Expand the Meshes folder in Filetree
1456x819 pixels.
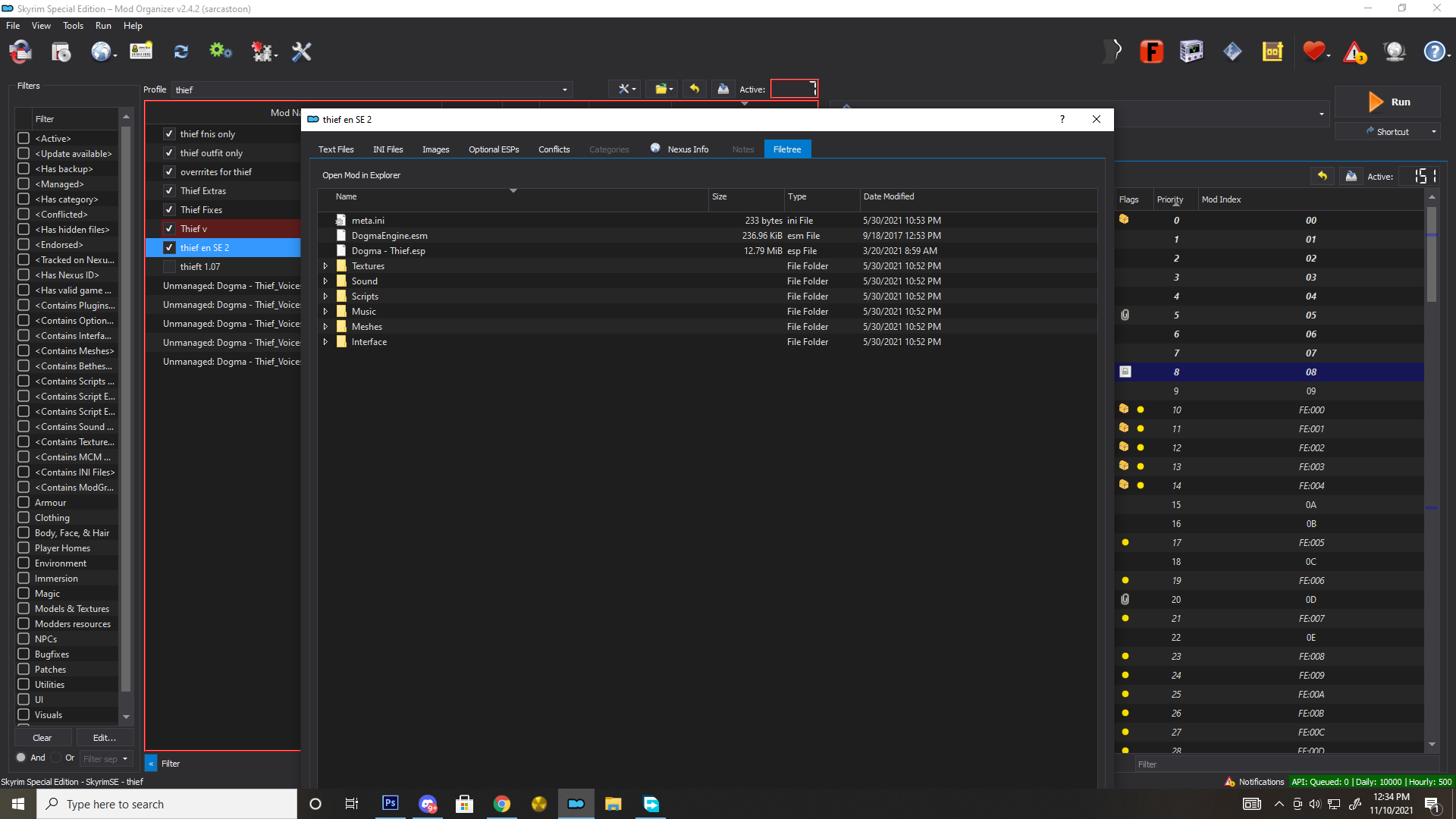[x=325, y=327]
